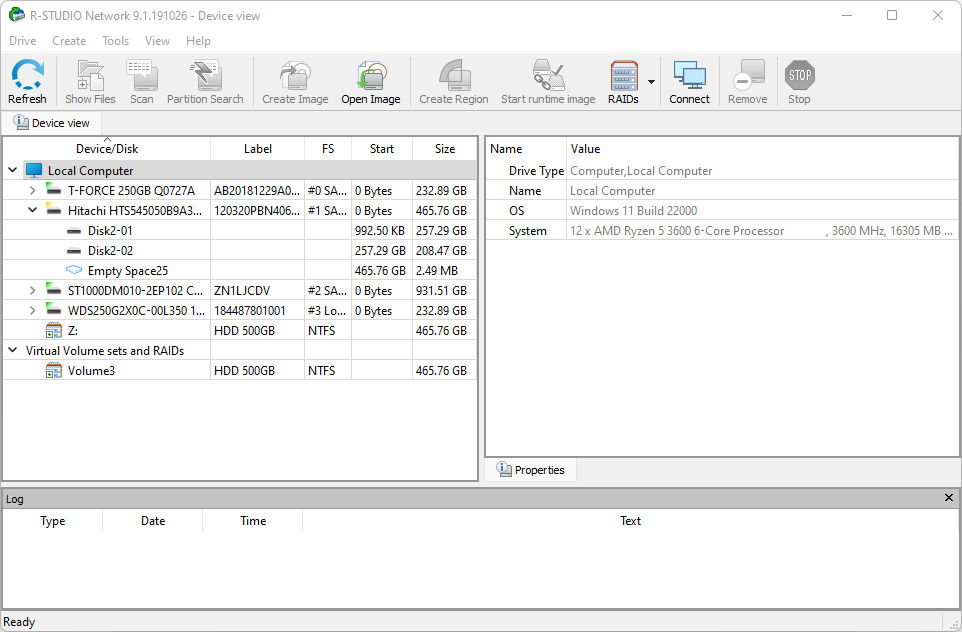The height and width of the screenshot is (632, 962).
Task: Select the Disk2-01 row
Action: coord(239,231)
